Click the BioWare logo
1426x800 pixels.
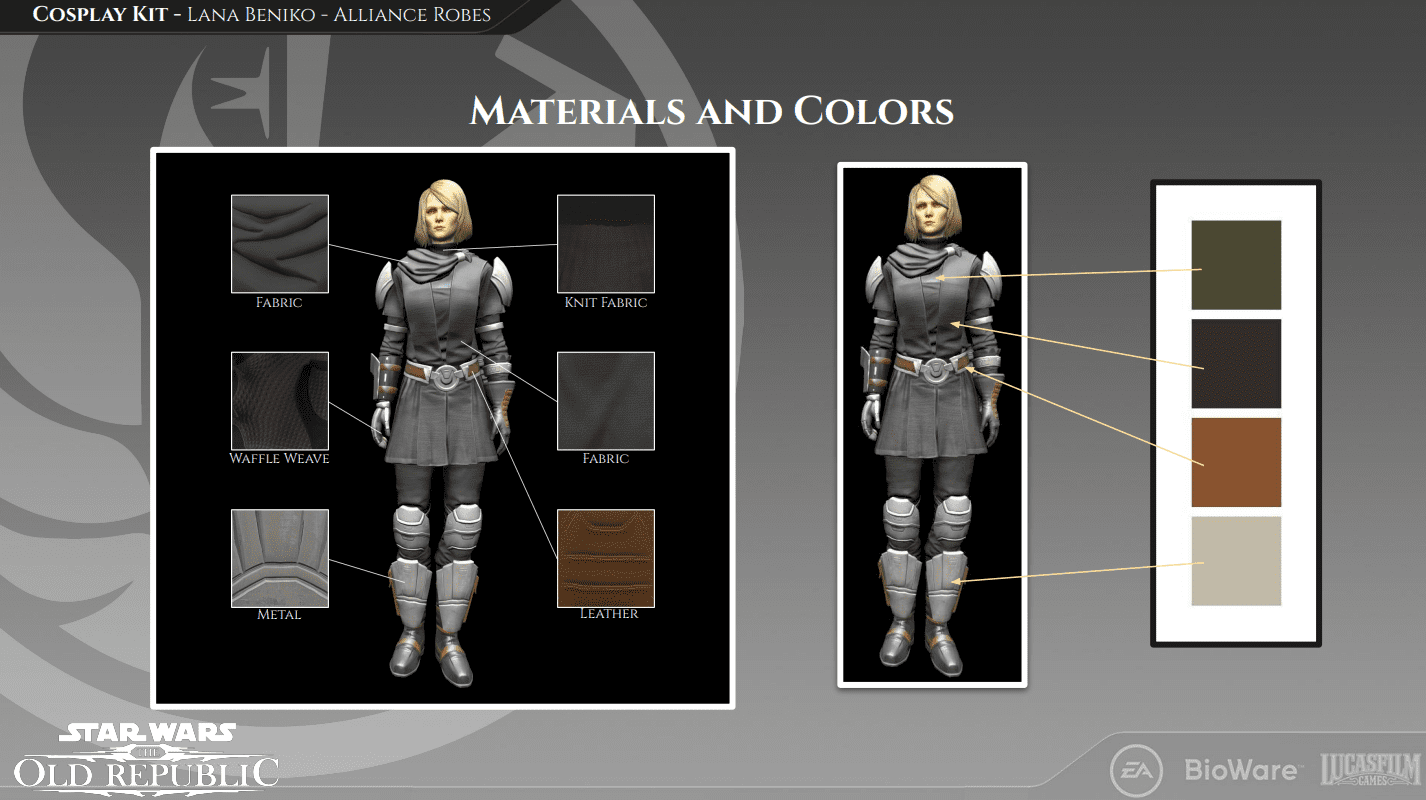1242,770
